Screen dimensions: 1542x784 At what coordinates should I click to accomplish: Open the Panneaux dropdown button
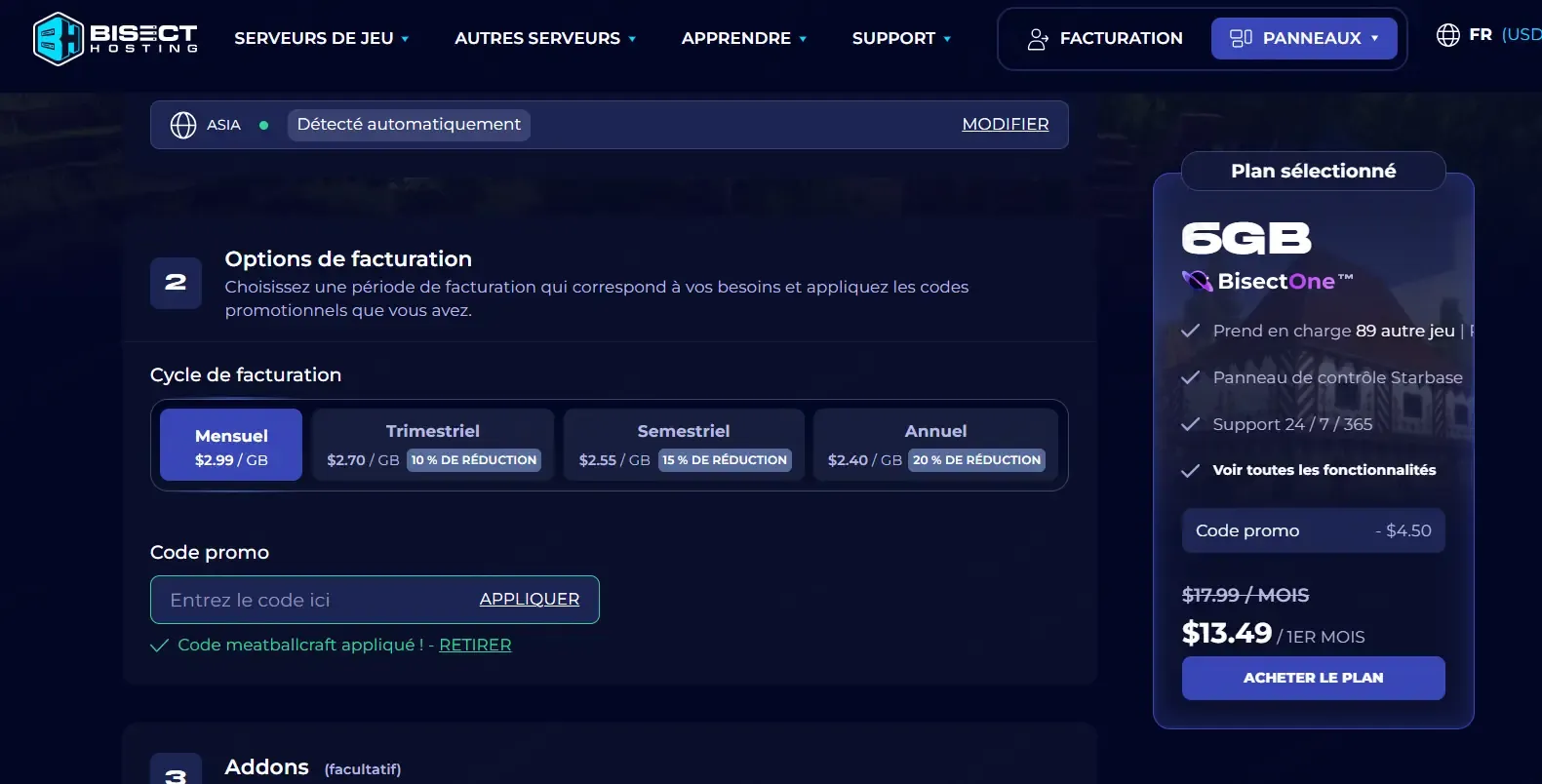pos(1304,38)
